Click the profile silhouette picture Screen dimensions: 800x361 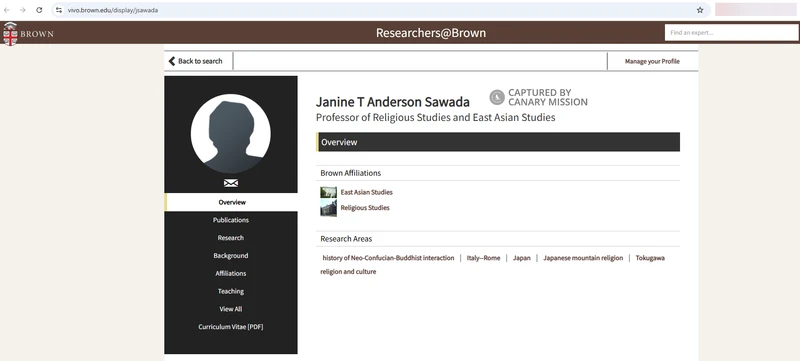click(231, 134)
